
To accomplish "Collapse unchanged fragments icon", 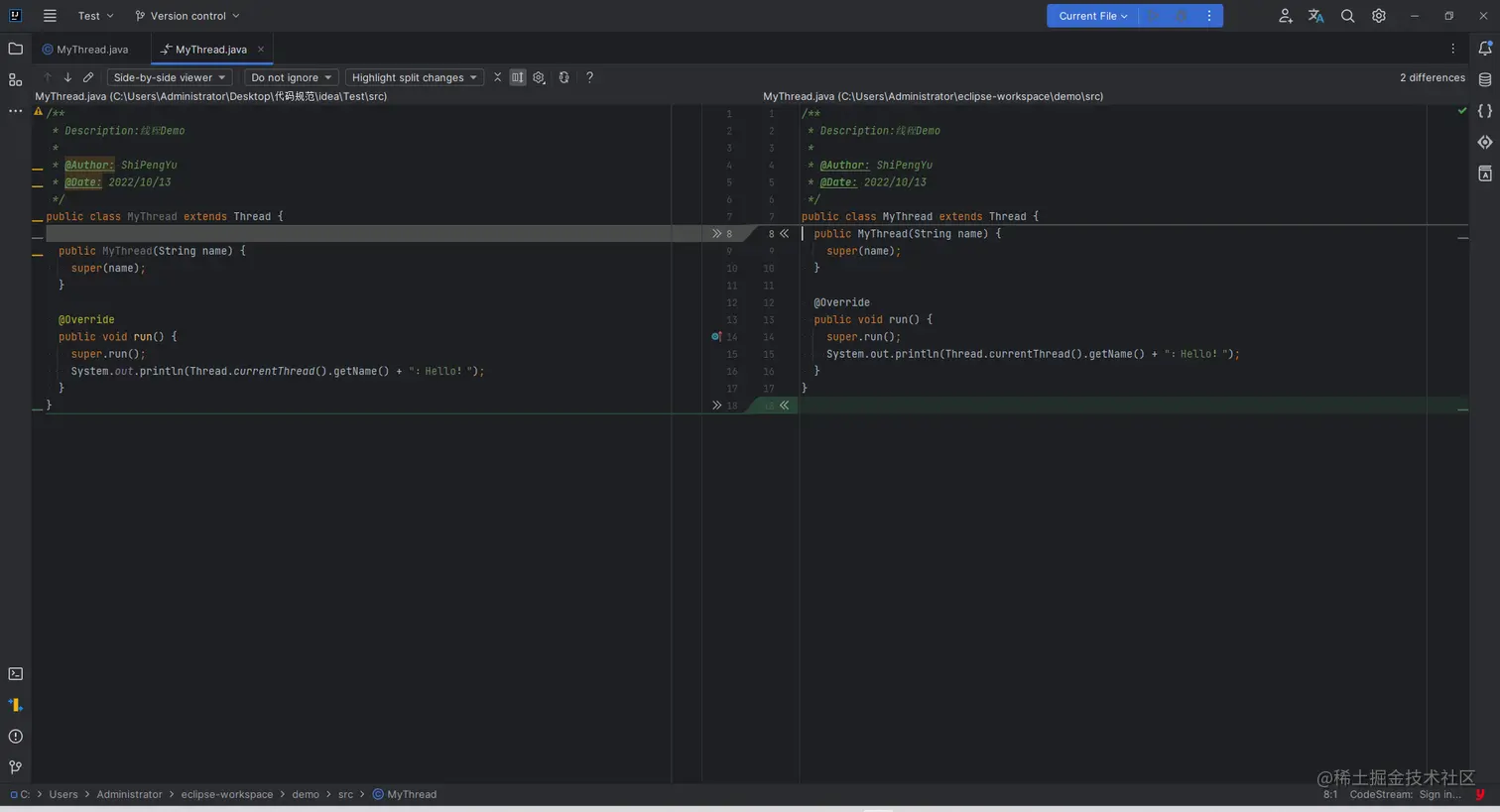I will tap(498, 77).
